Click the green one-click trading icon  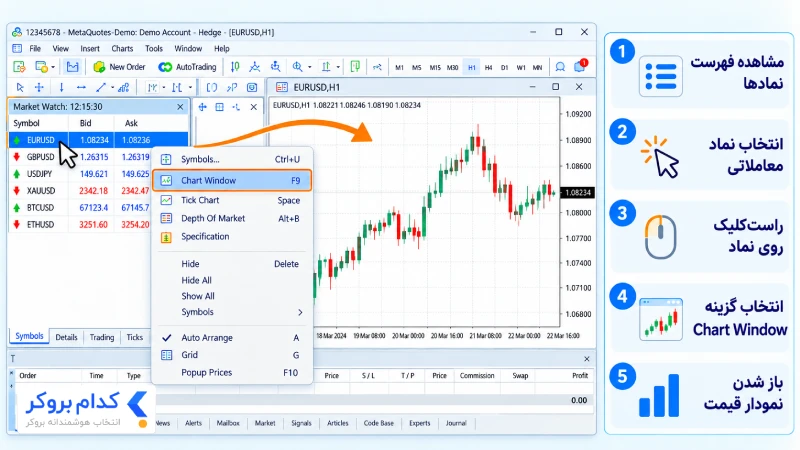coord(355,67)
